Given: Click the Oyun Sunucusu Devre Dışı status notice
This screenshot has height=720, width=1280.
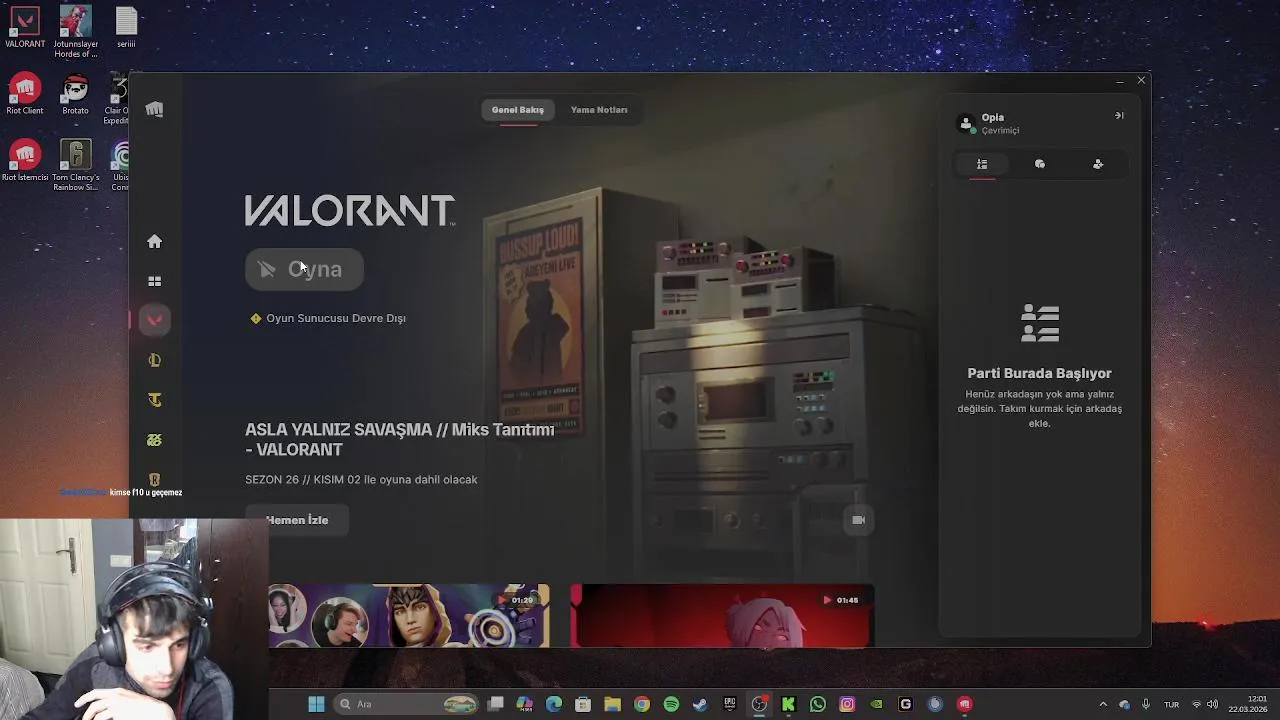Looking at the screenshot, I should coord(328,318).
